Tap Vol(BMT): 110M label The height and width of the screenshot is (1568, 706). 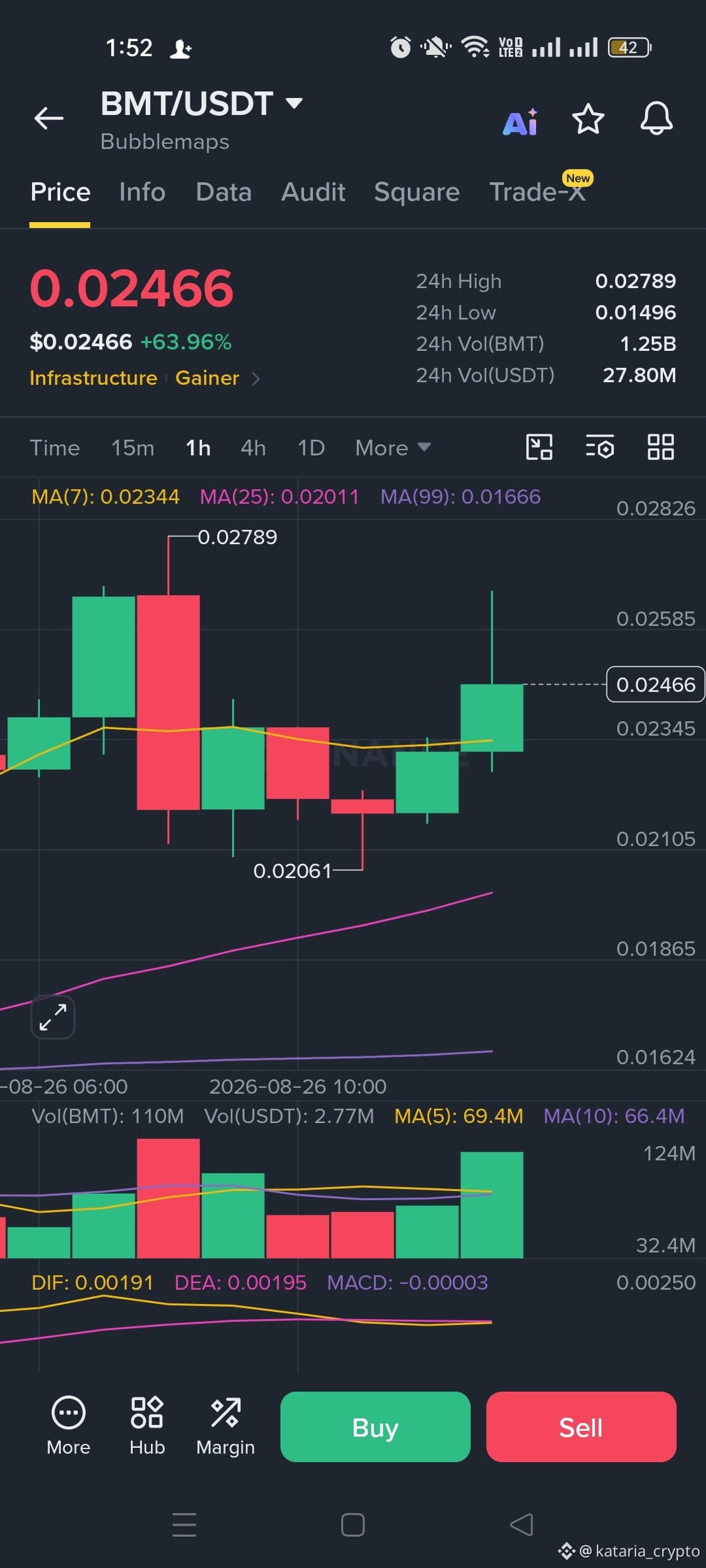(x=108, y=1116)
